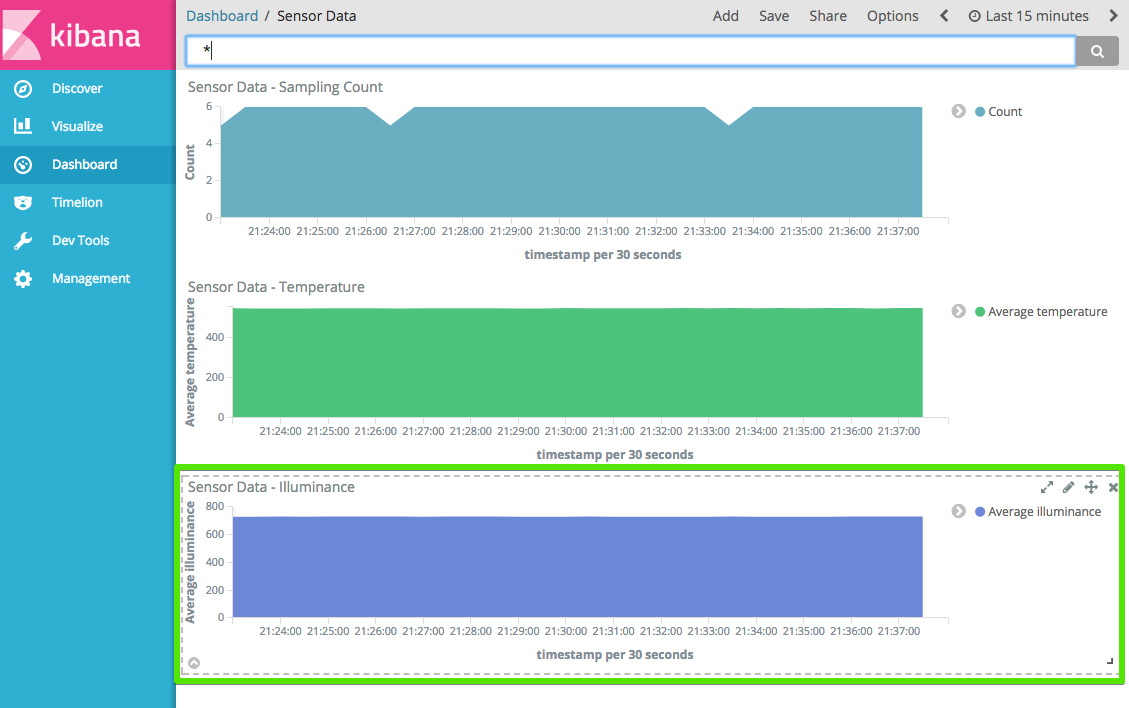The height and width of the screenshot is (708, 1129).
Task: Click the corner grip of Illuminance panel
Action: [x=1110, y=660]
